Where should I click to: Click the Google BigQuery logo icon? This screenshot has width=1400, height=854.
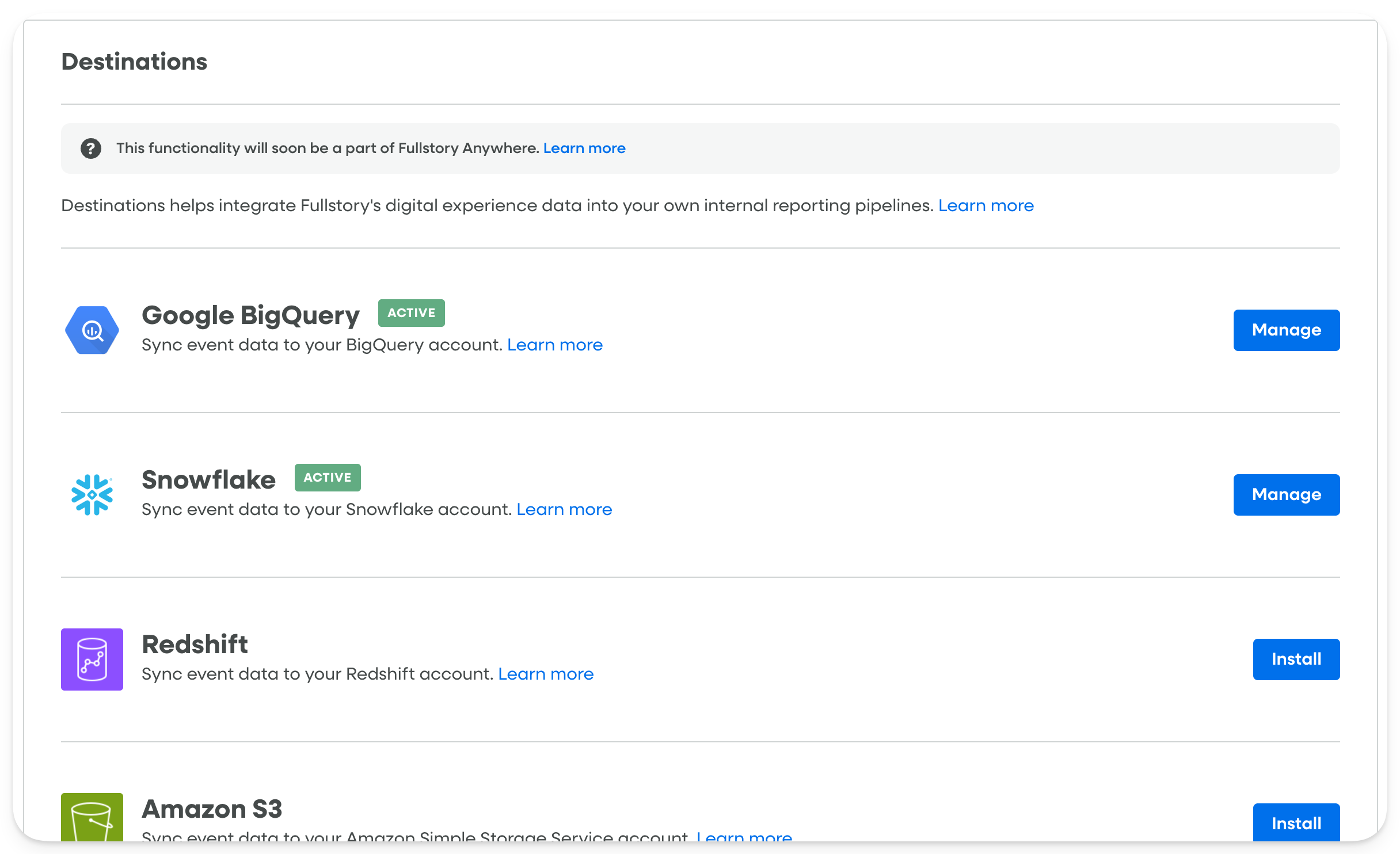tap(92, 330)
